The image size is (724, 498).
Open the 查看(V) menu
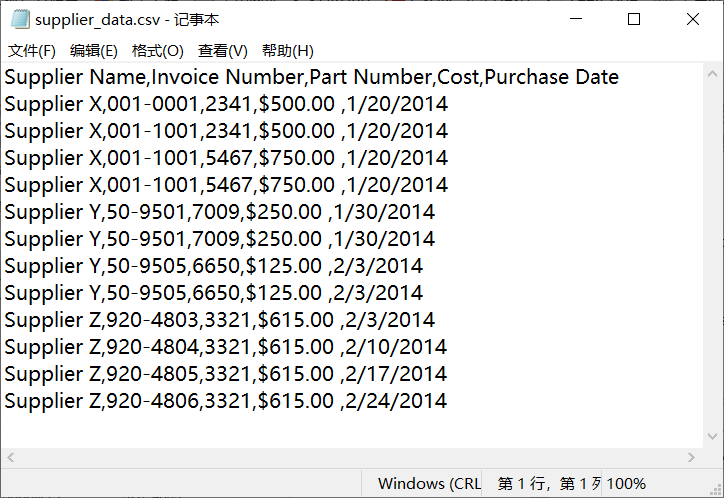[x=223, y=51]
